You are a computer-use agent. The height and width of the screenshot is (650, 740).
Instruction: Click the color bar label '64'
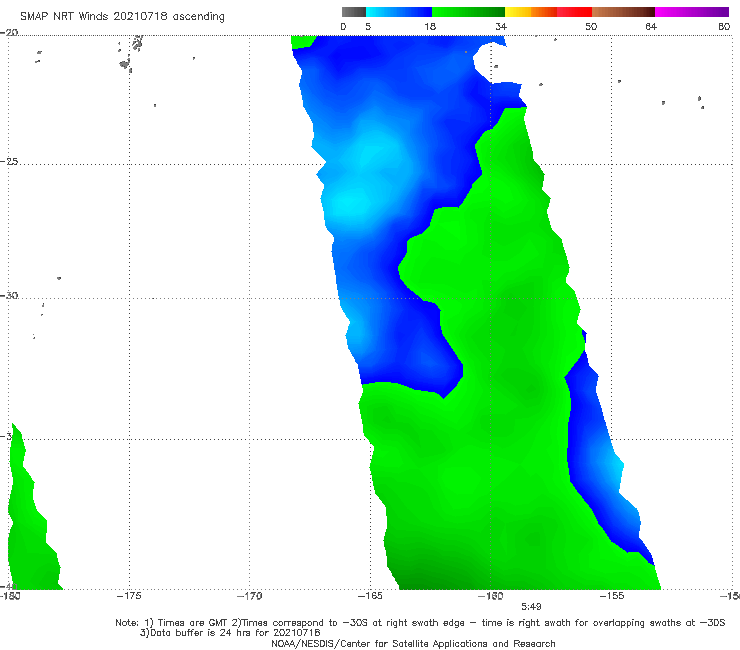click(x=651, y=27)
